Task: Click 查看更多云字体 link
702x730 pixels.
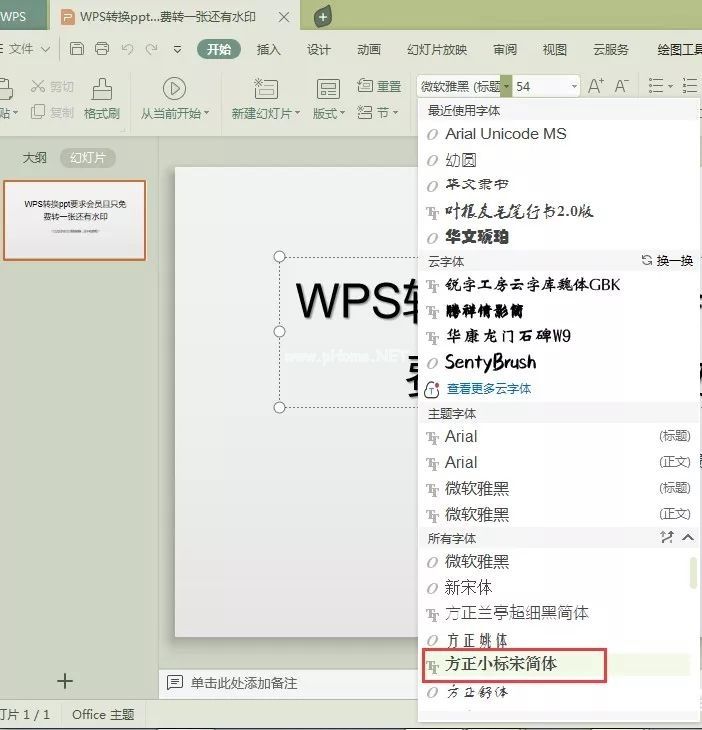Action: [x=488, y=388]
